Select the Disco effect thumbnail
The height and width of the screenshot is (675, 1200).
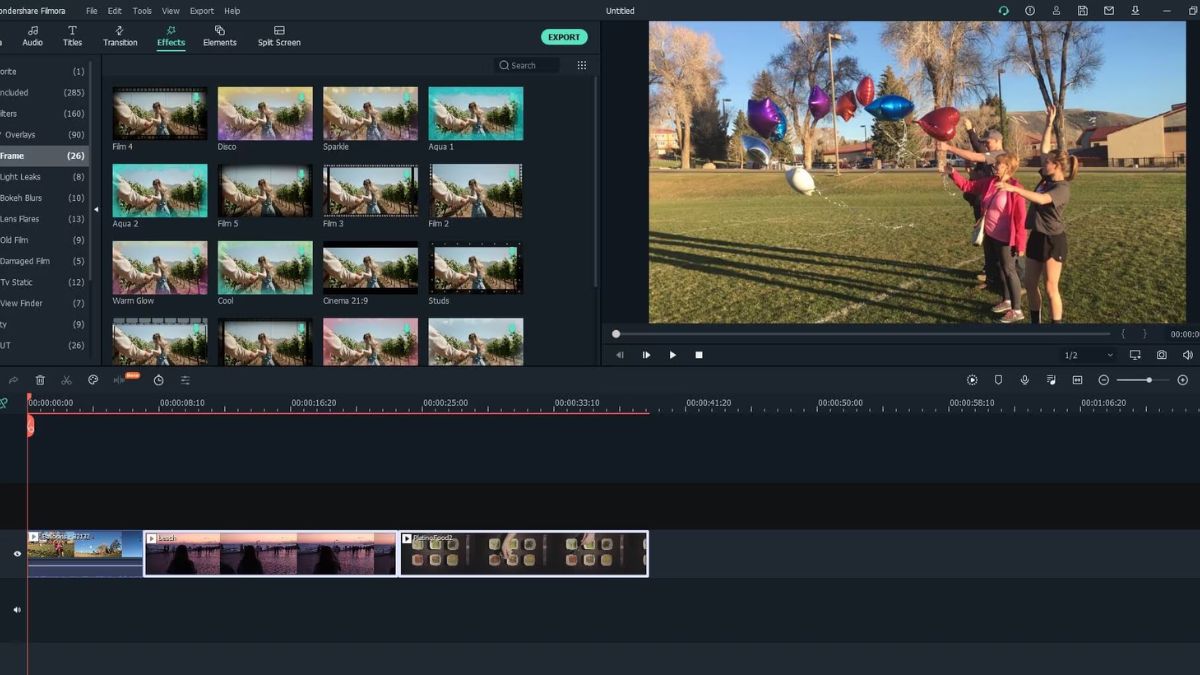click(x=264, y=113)
